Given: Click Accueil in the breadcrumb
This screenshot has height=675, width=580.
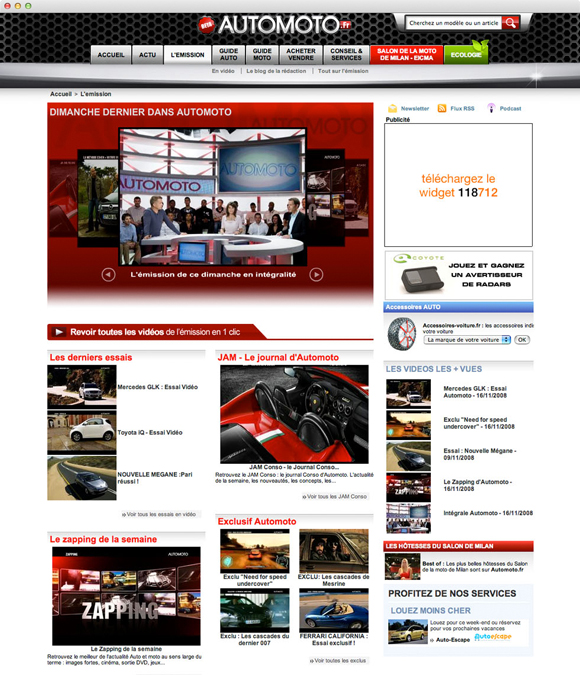Looking at the screenshot, I should click(x=61, y=94).
